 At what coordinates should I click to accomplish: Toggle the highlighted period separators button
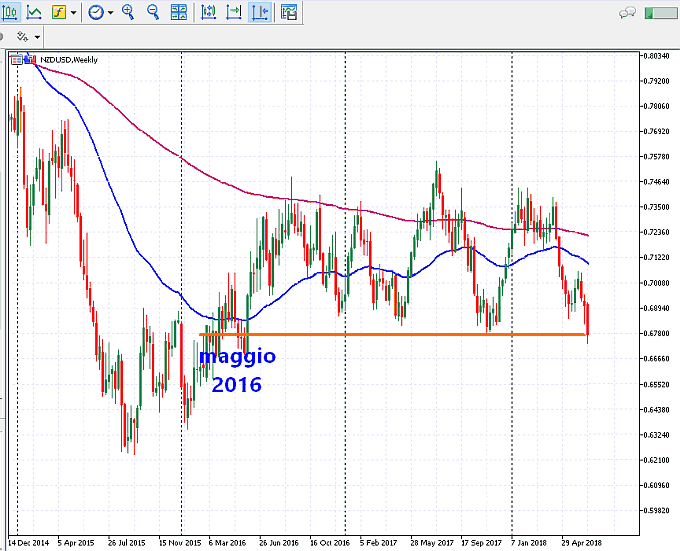coord(259,13)
